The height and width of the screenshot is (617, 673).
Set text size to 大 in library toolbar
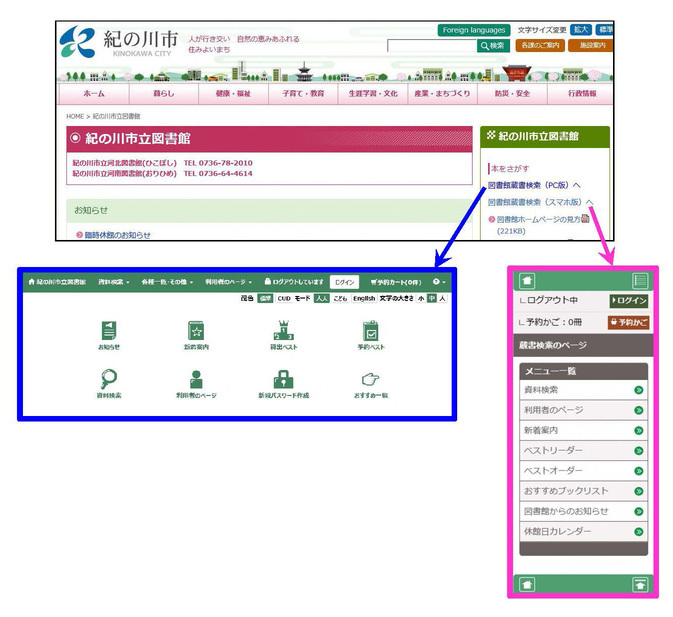[442, 298]
